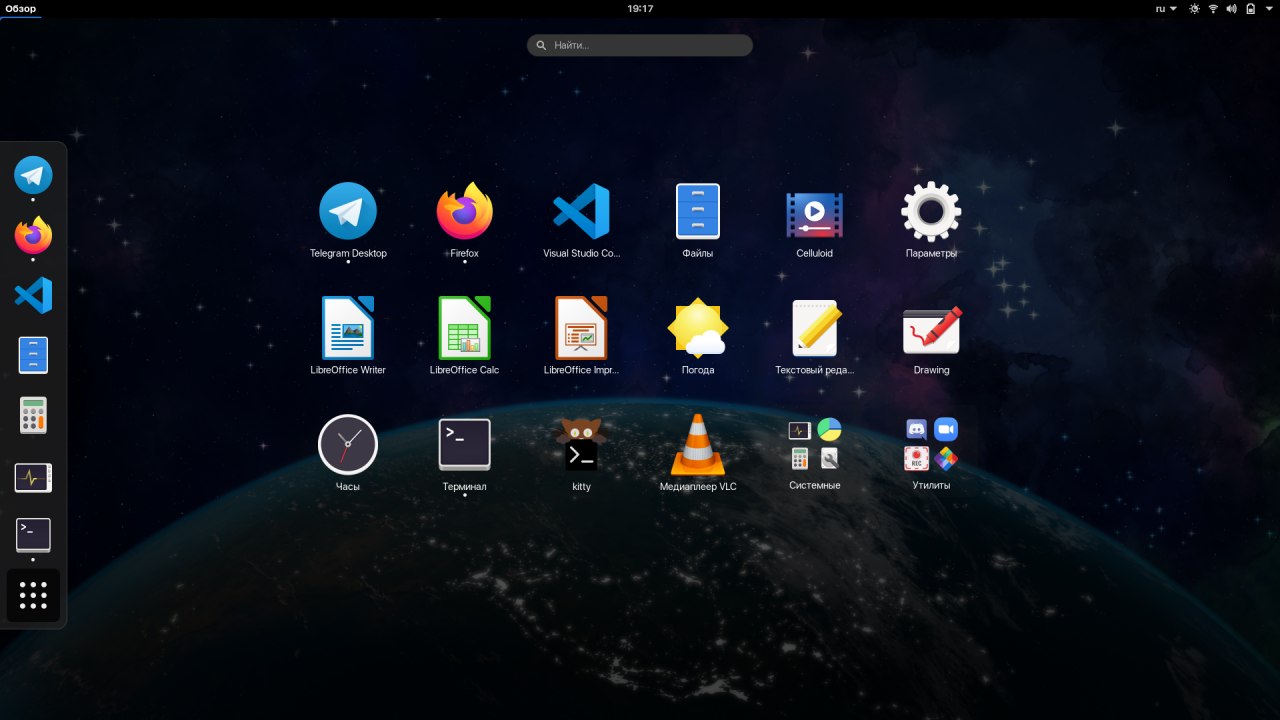Click the Wi-Fi status icon
The width and height of the screenshot is (1280, 720).
[1213, 8]
